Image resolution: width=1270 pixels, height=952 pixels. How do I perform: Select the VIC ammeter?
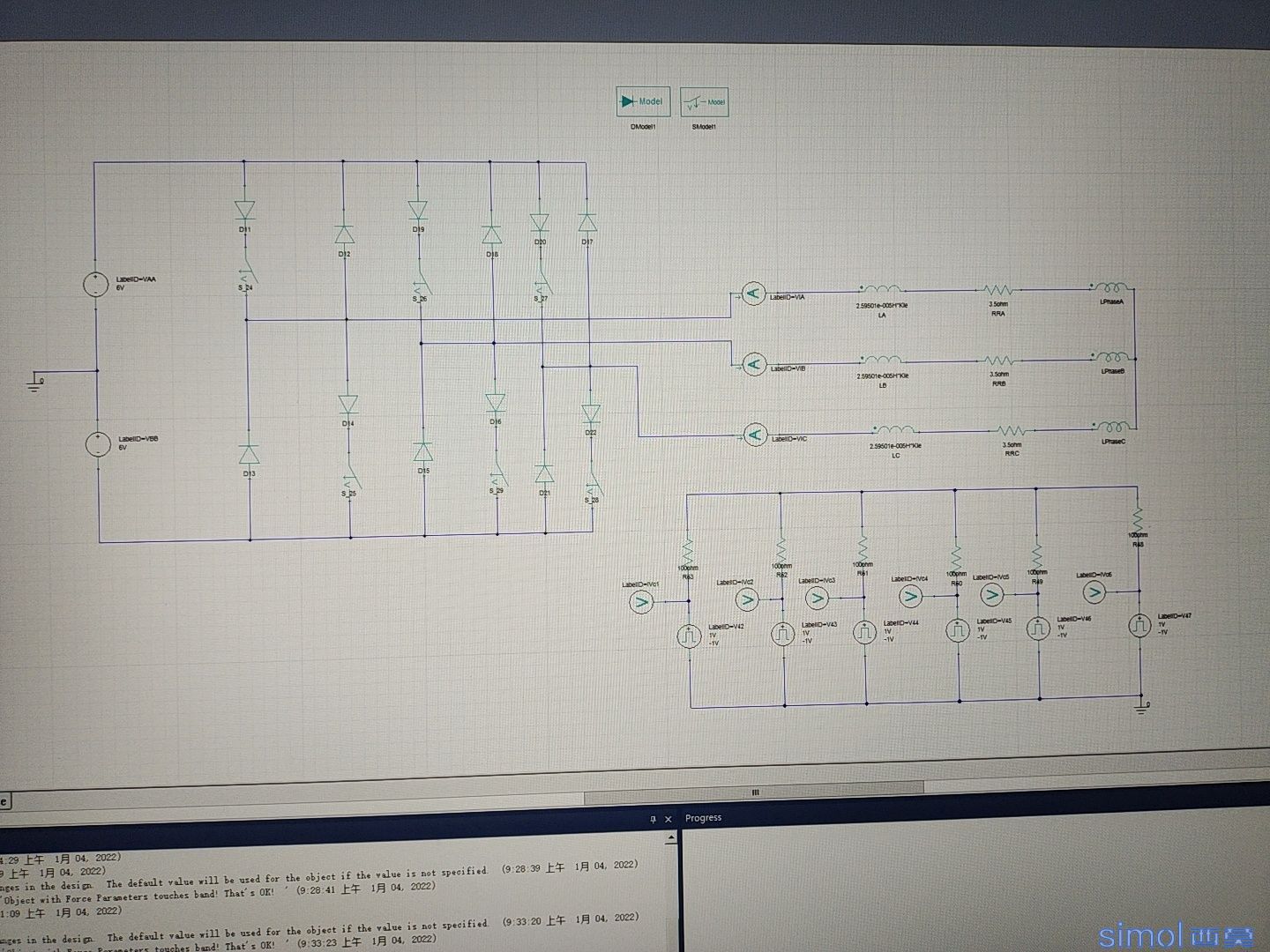pyautogui.click(x=755, y=434)
